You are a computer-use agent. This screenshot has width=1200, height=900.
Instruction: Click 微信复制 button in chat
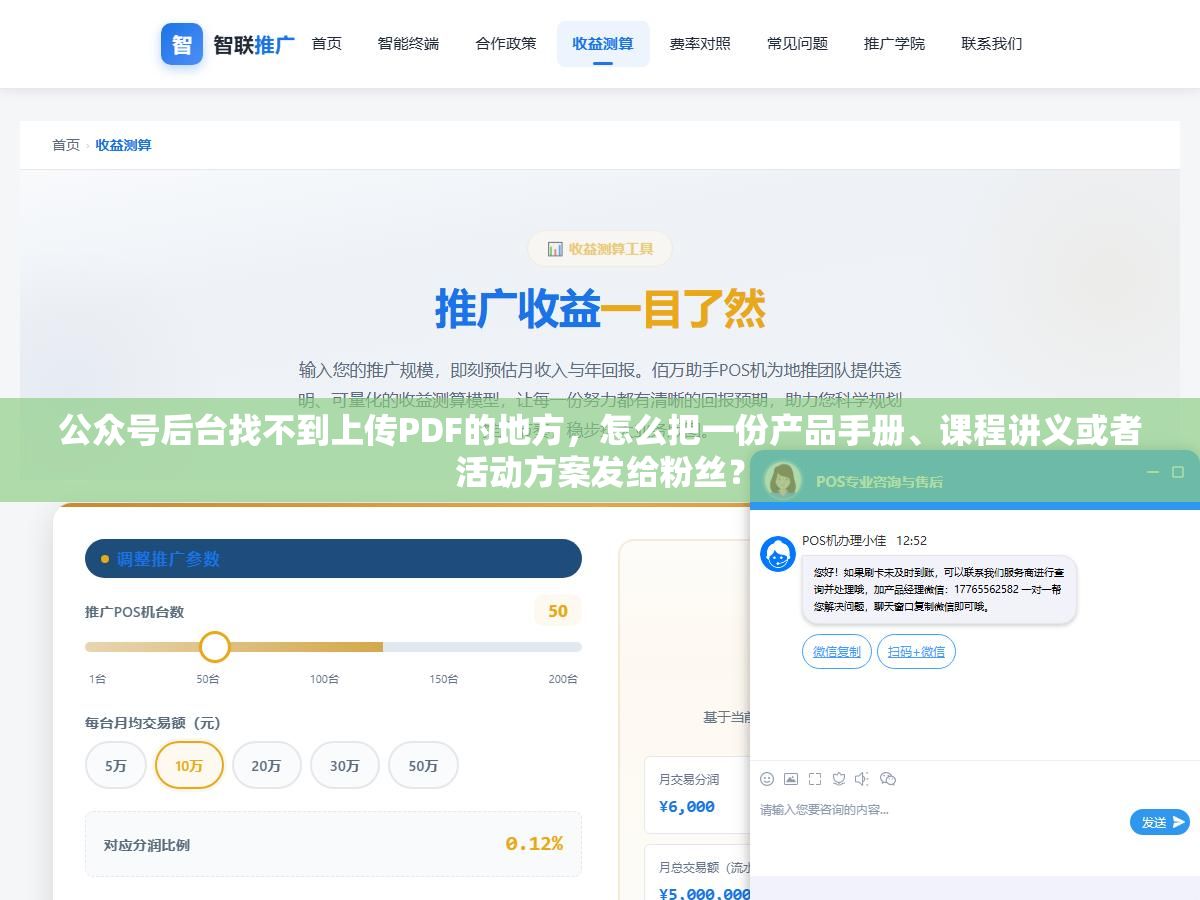coord(837,652)
